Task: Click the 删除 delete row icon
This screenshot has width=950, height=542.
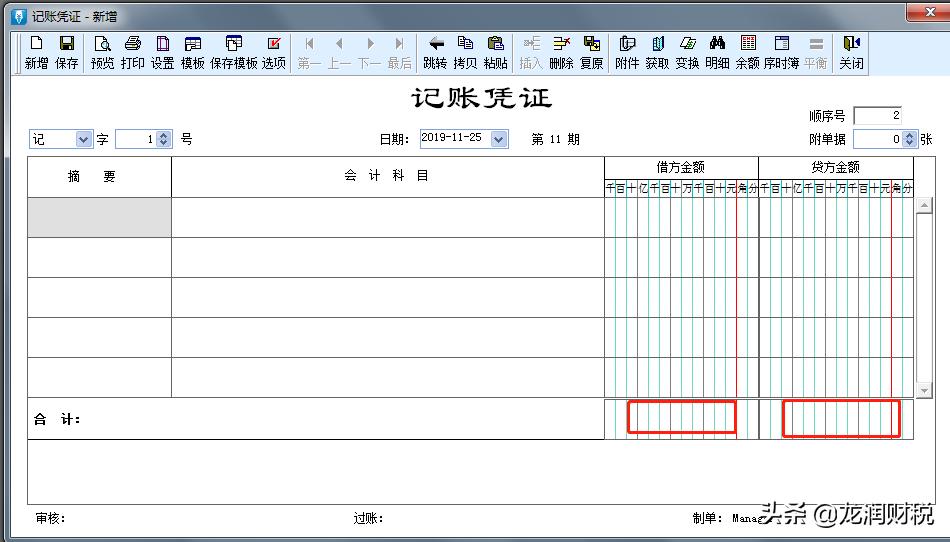Action: coord(562,52)
